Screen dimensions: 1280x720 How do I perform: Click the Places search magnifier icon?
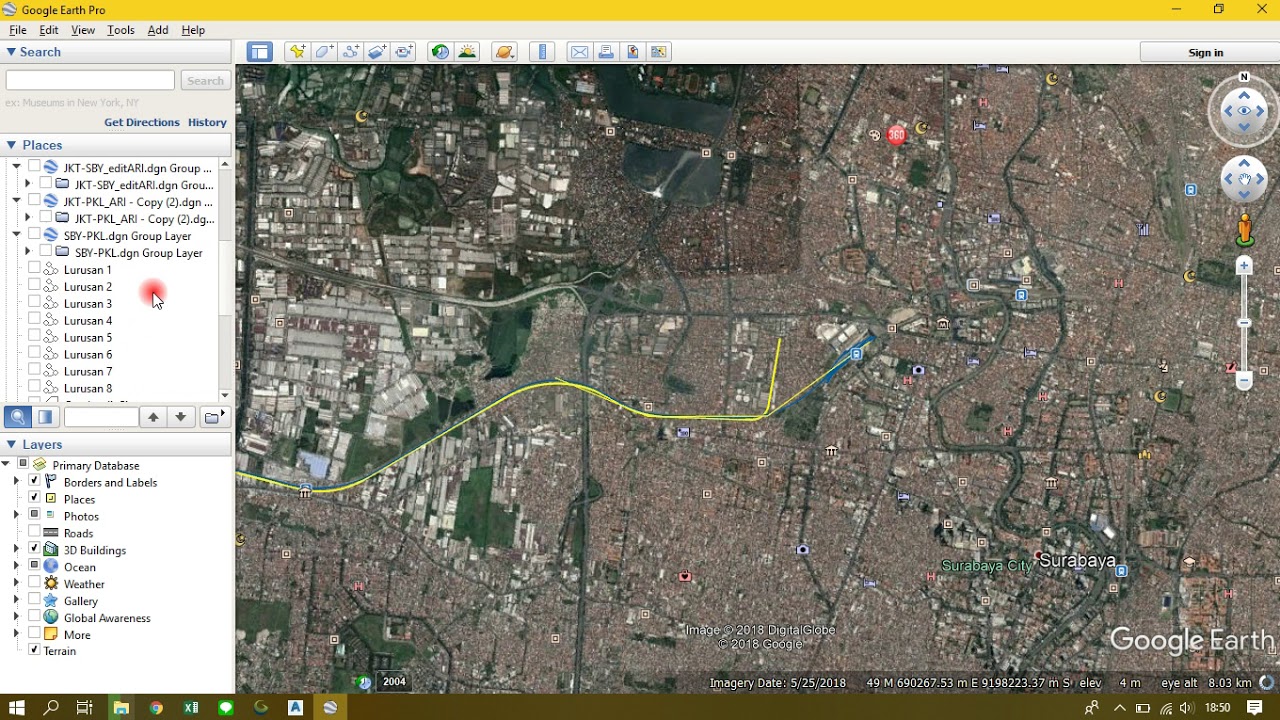coord(17,417)
